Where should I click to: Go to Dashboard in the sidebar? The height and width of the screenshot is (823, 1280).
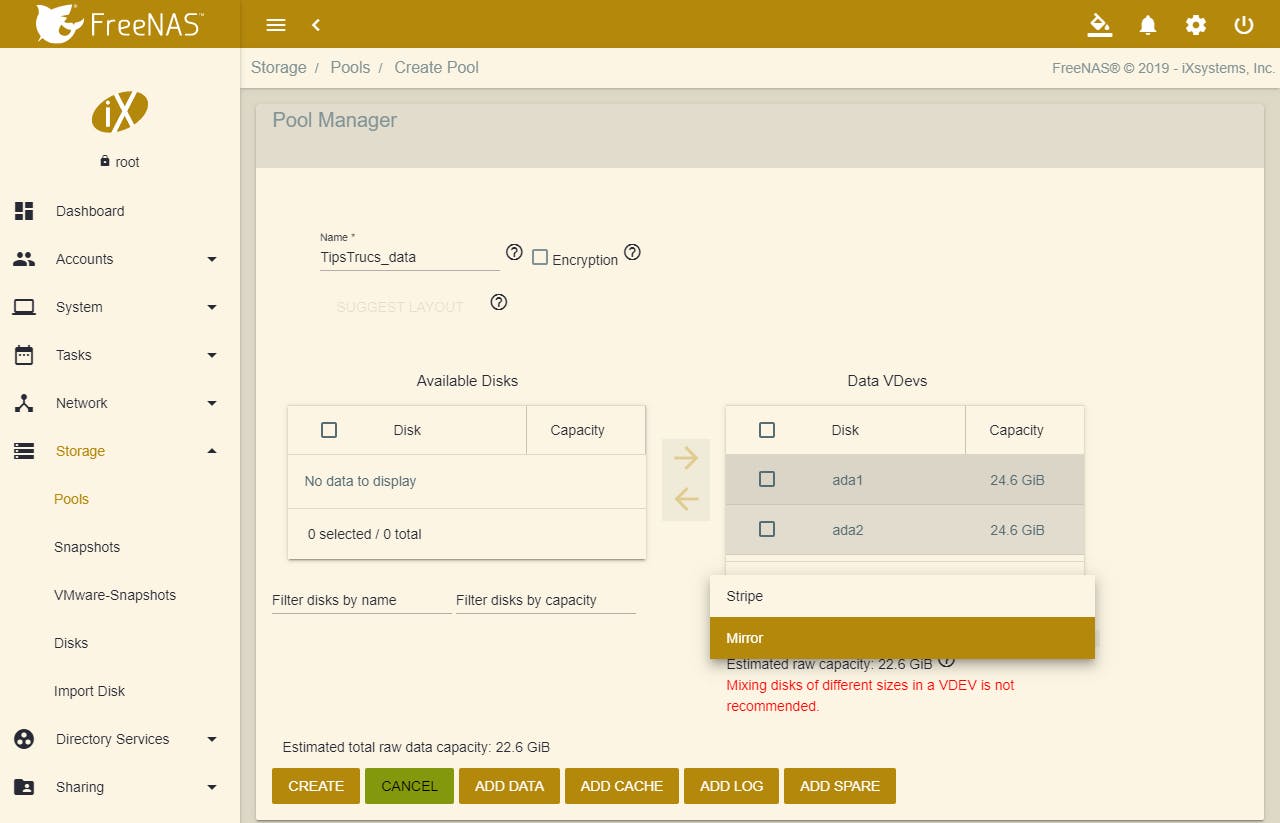(90, 211)
